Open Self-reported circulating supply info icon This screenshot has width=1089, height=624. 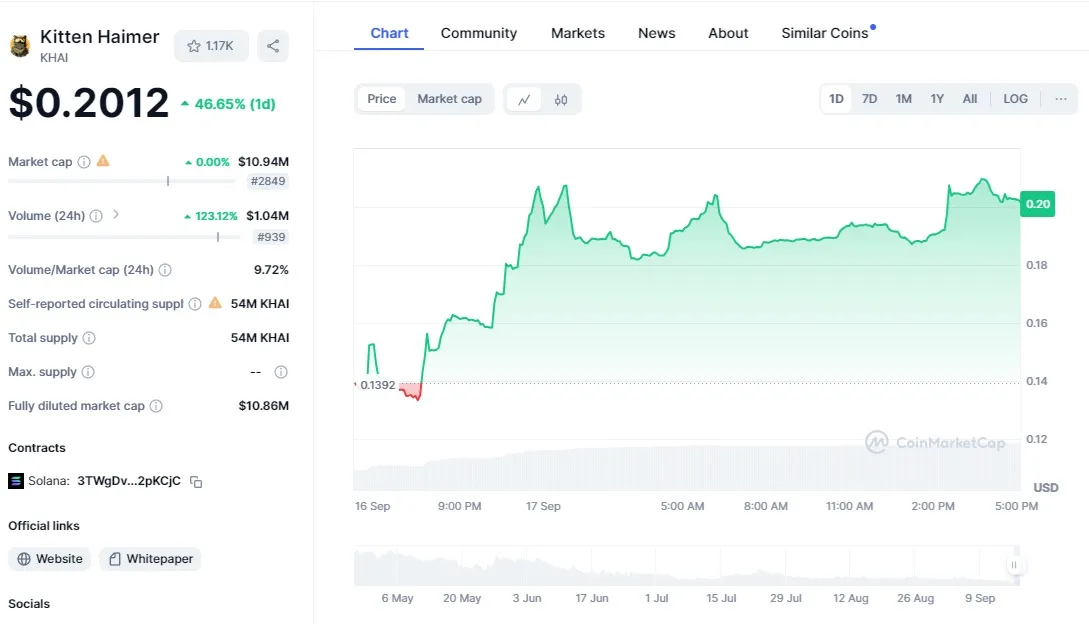195,304
